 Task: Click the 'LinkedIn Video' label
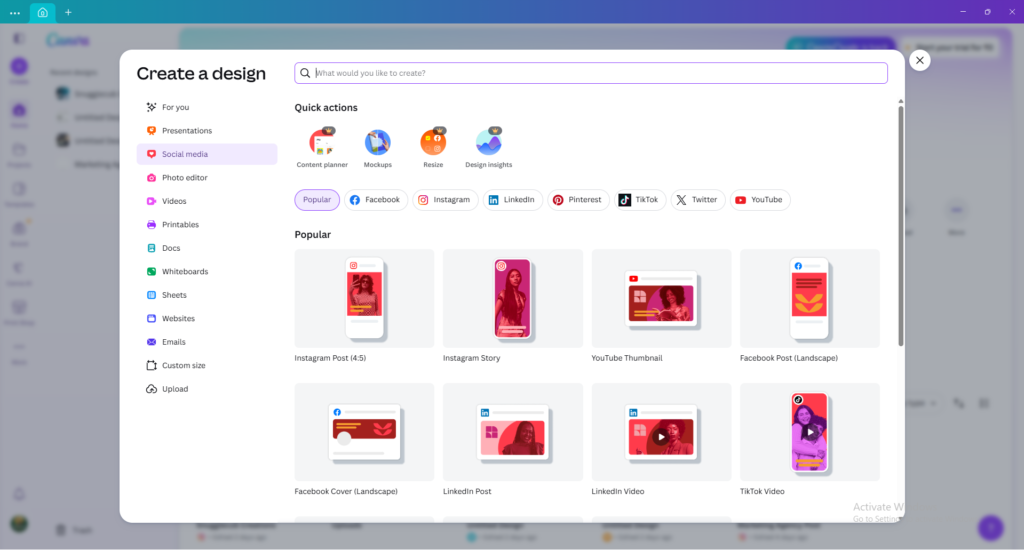click(618, 491)
